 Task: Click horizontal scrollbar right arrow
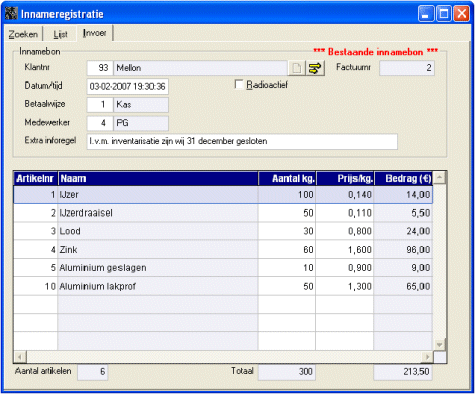coord(427,357)
